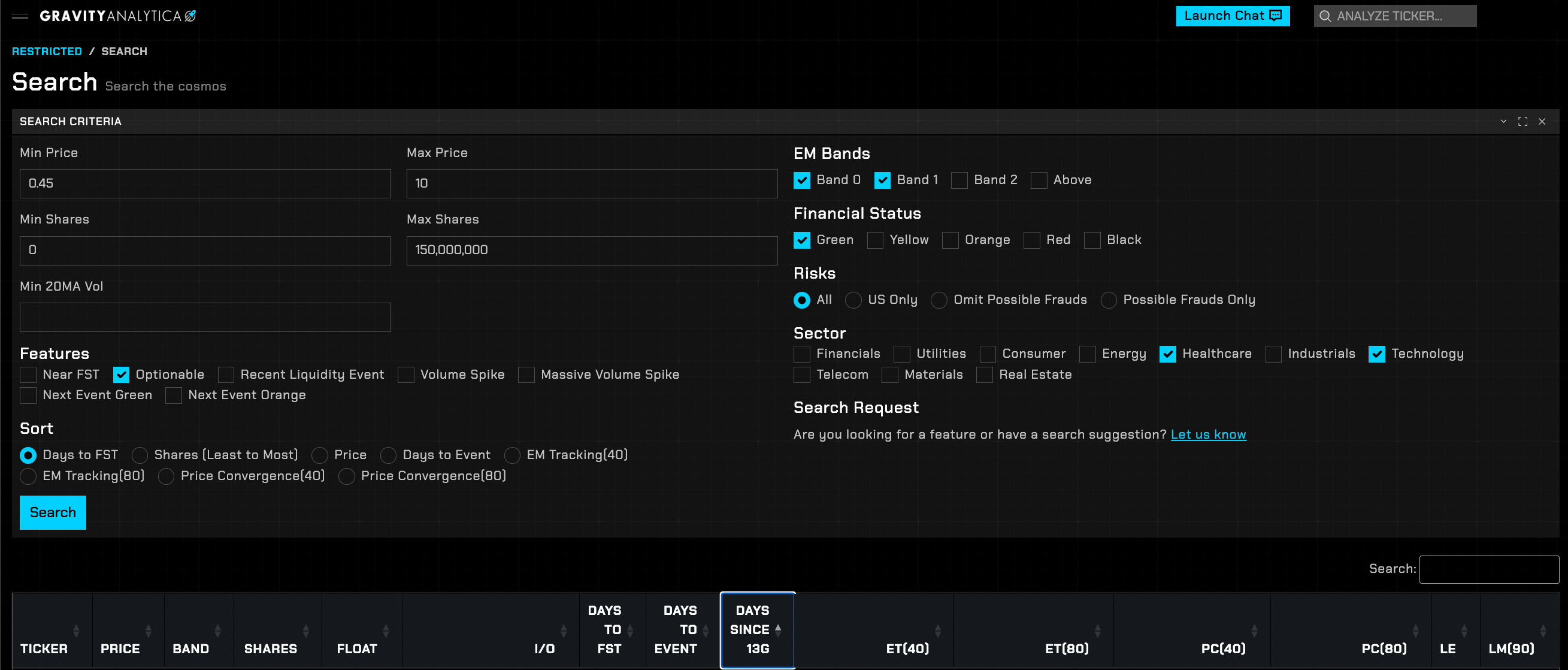
Task: Expand Search Criteria panel to fullscreen
Action: [1522, 121]
